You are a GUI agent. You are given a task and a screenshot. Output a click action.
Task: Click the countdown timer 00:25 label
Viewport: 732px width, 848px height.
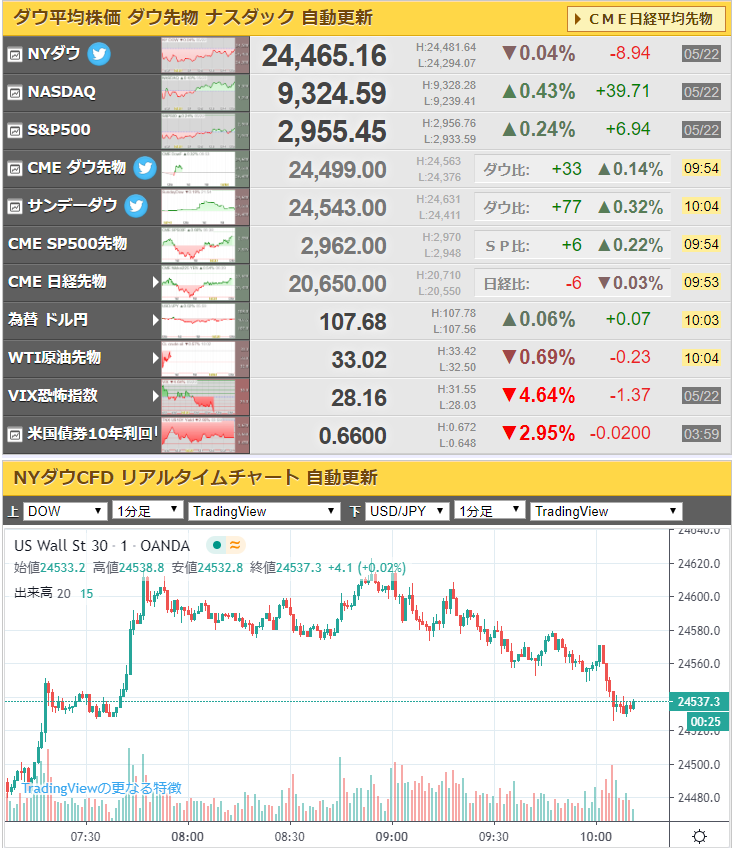[x=706, y=721]
